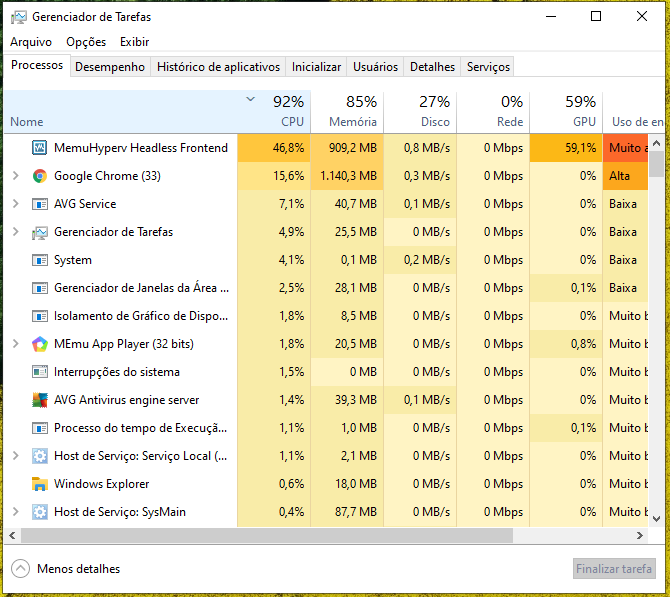Click the MEmu App Player icon
Viewport: 670px width, 597px height.
(40, 344)
